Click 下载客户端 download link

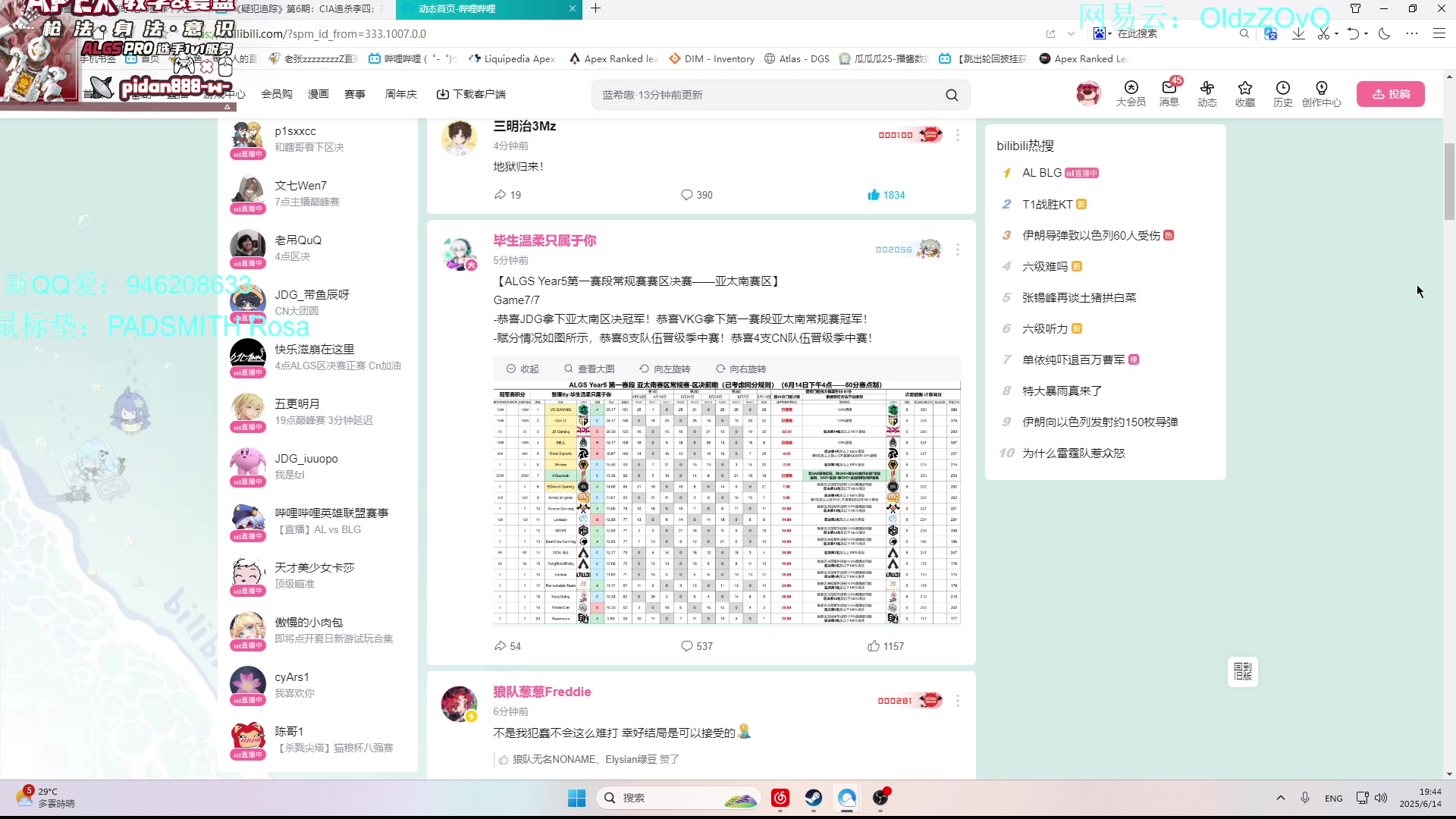click(x=471, y=94)
